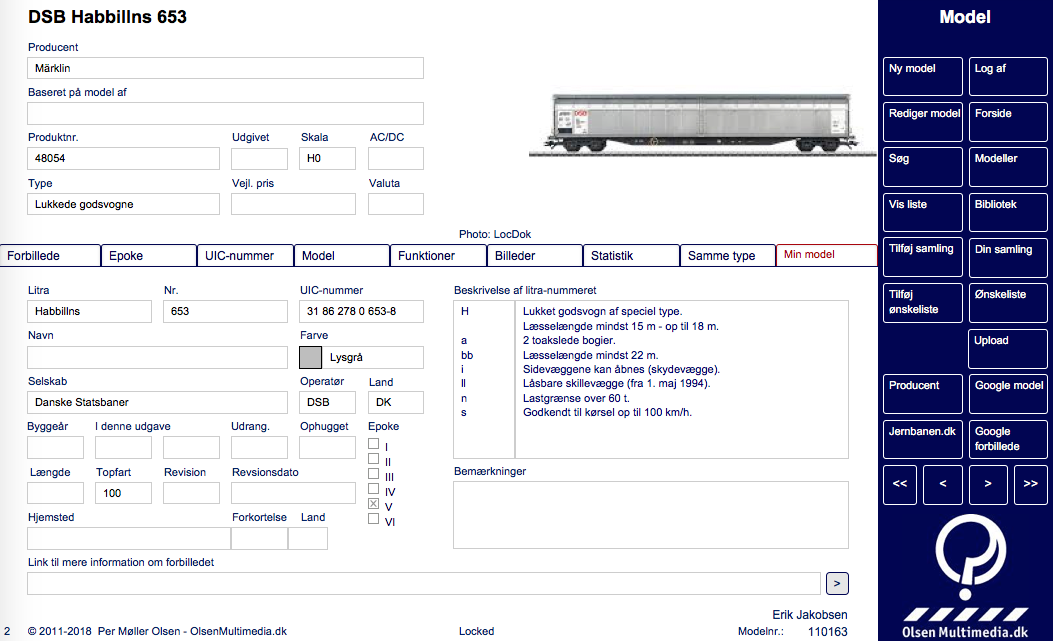
Task: Click the Type field Lukkede godsvogne
Action: 124,204
